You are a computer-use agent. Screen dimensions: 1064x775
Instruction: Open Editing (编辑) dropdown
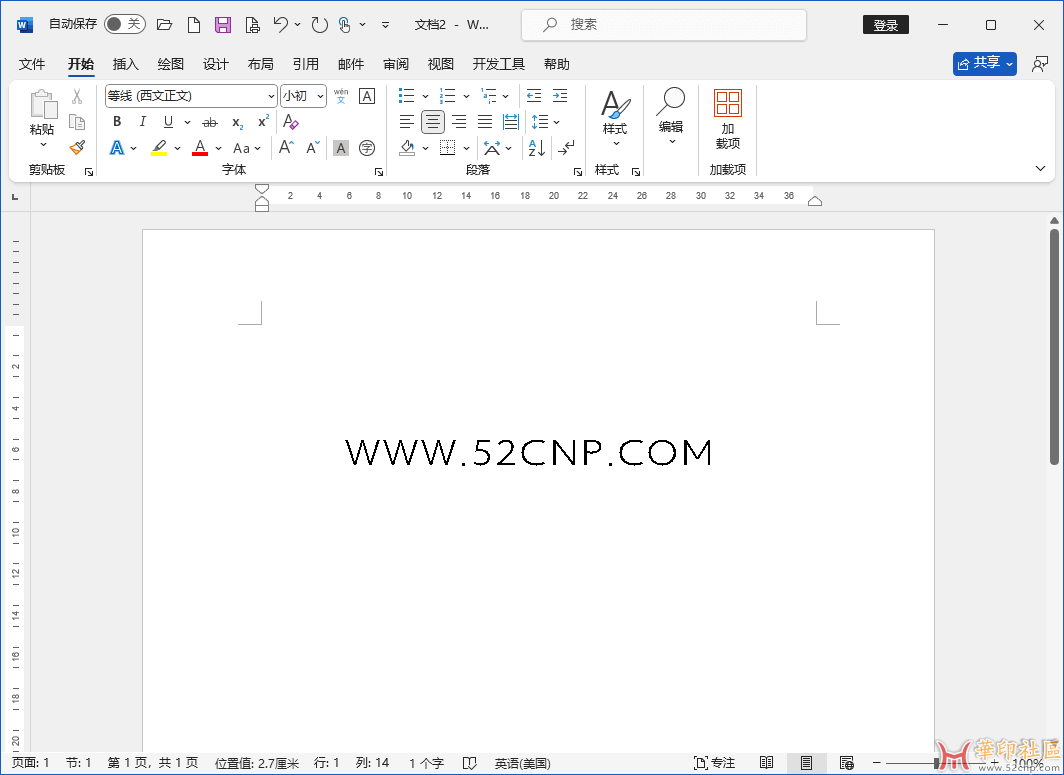tap(670, 117)
